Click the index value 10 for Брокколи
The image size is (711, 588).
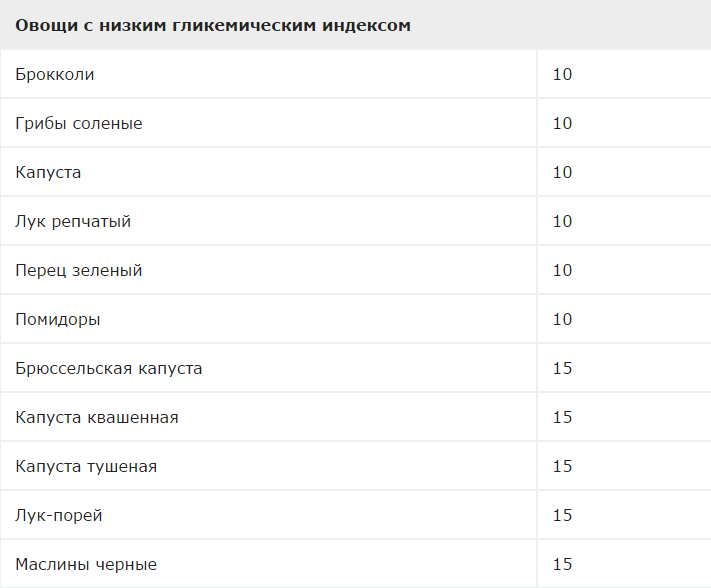tap(562, 74)
